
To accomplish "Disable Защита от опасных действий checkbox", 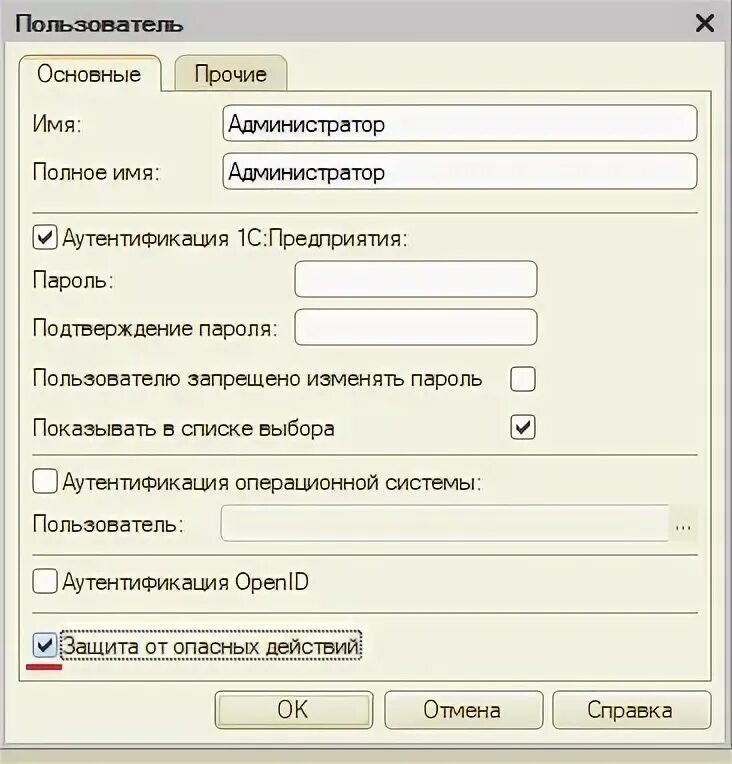I will (45, 647).
